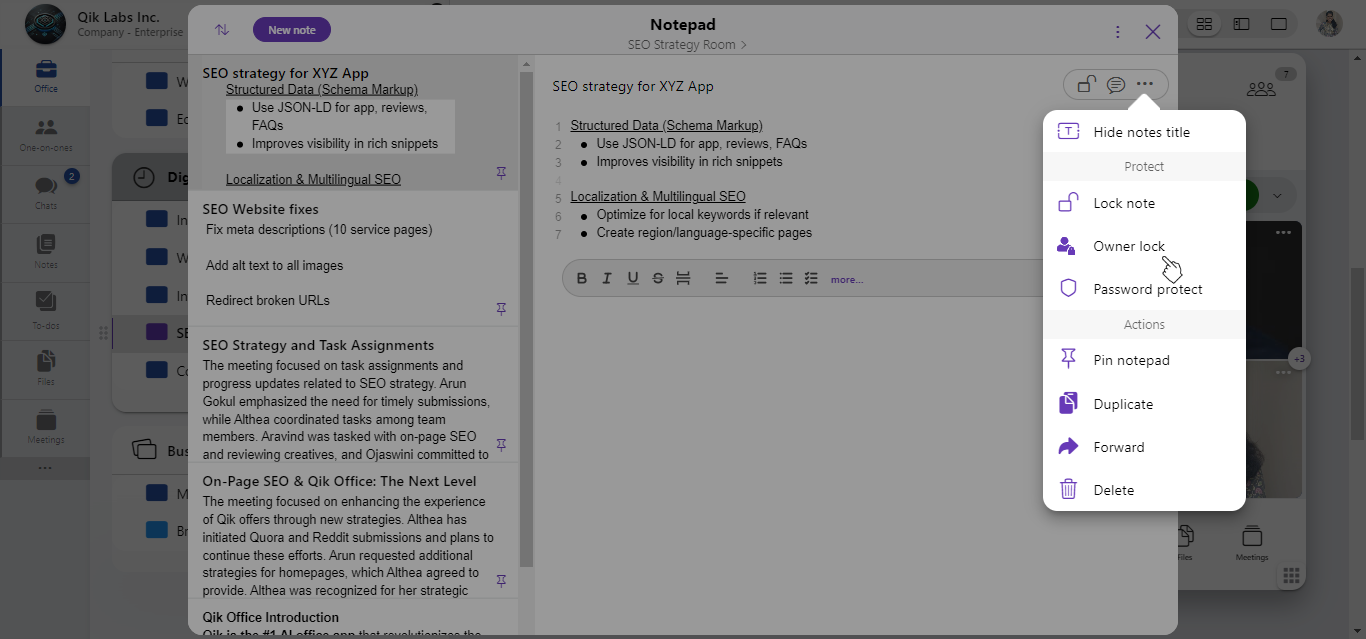
Task: Click the sort notes arrows icon
Action: click(222, 30)
